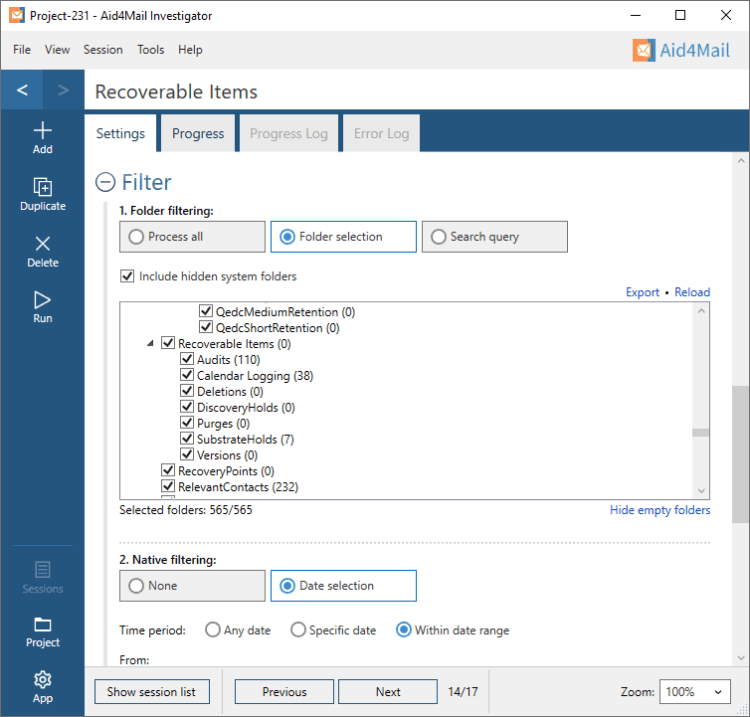Open App settings gear
The image size is (750, 717).
click(x=43, y=687)
